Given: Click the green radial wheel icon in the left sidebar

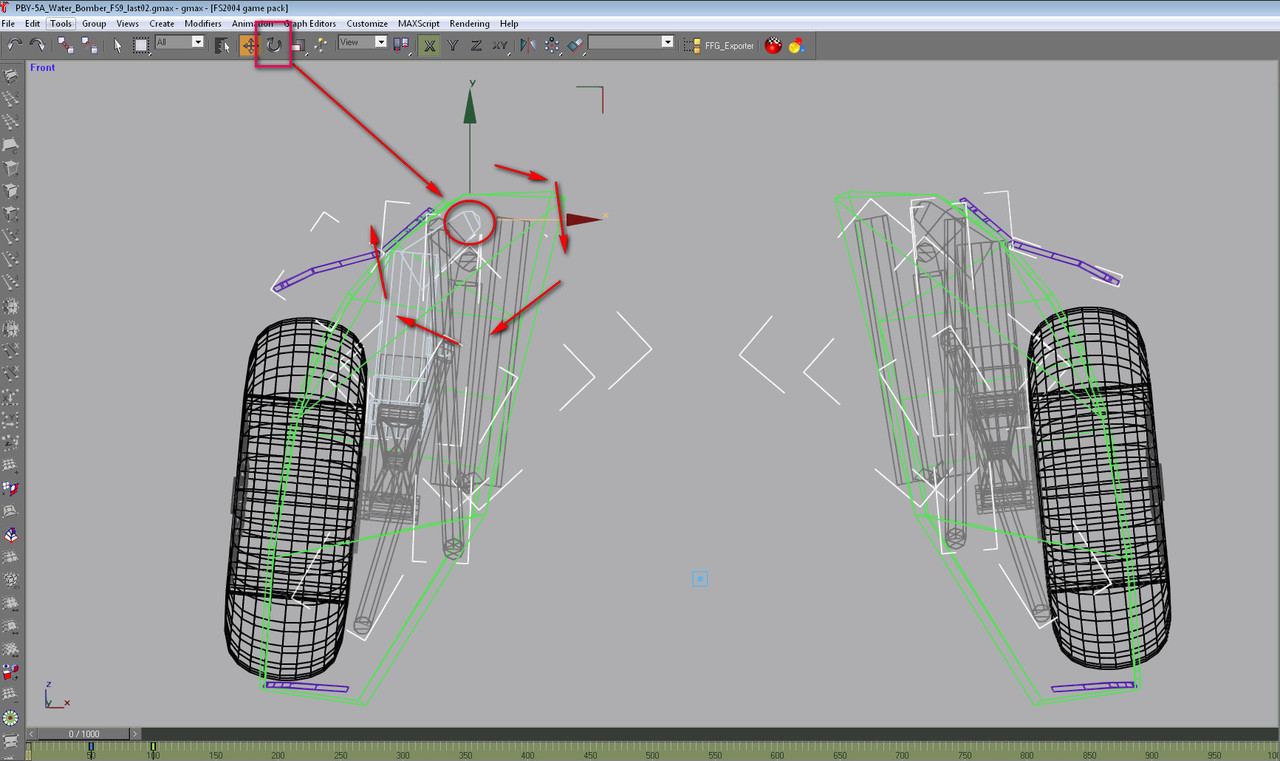Looking at the screenshot, I should point(11,717).
